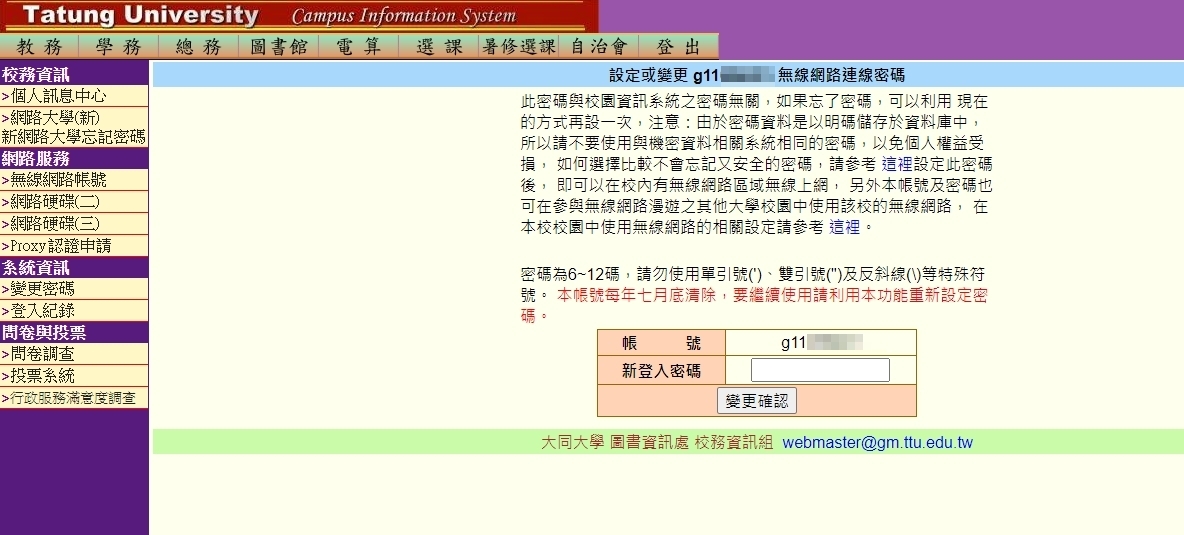Click the 電算 menu item
The width and height of the screenshot is (1184, 535).
point(358,46)
